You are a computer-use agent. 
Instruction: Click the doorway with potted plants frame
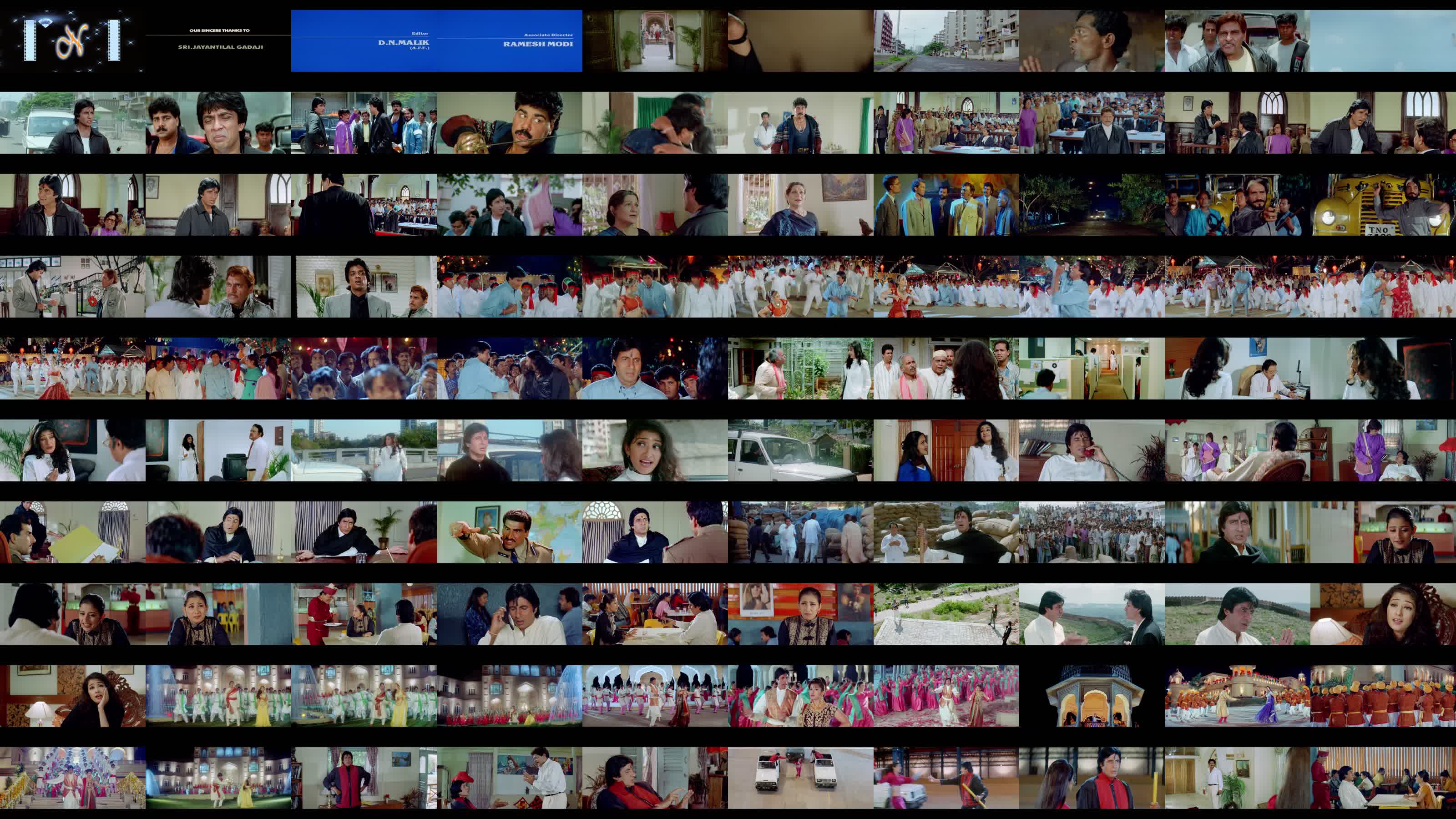(655, 40)
